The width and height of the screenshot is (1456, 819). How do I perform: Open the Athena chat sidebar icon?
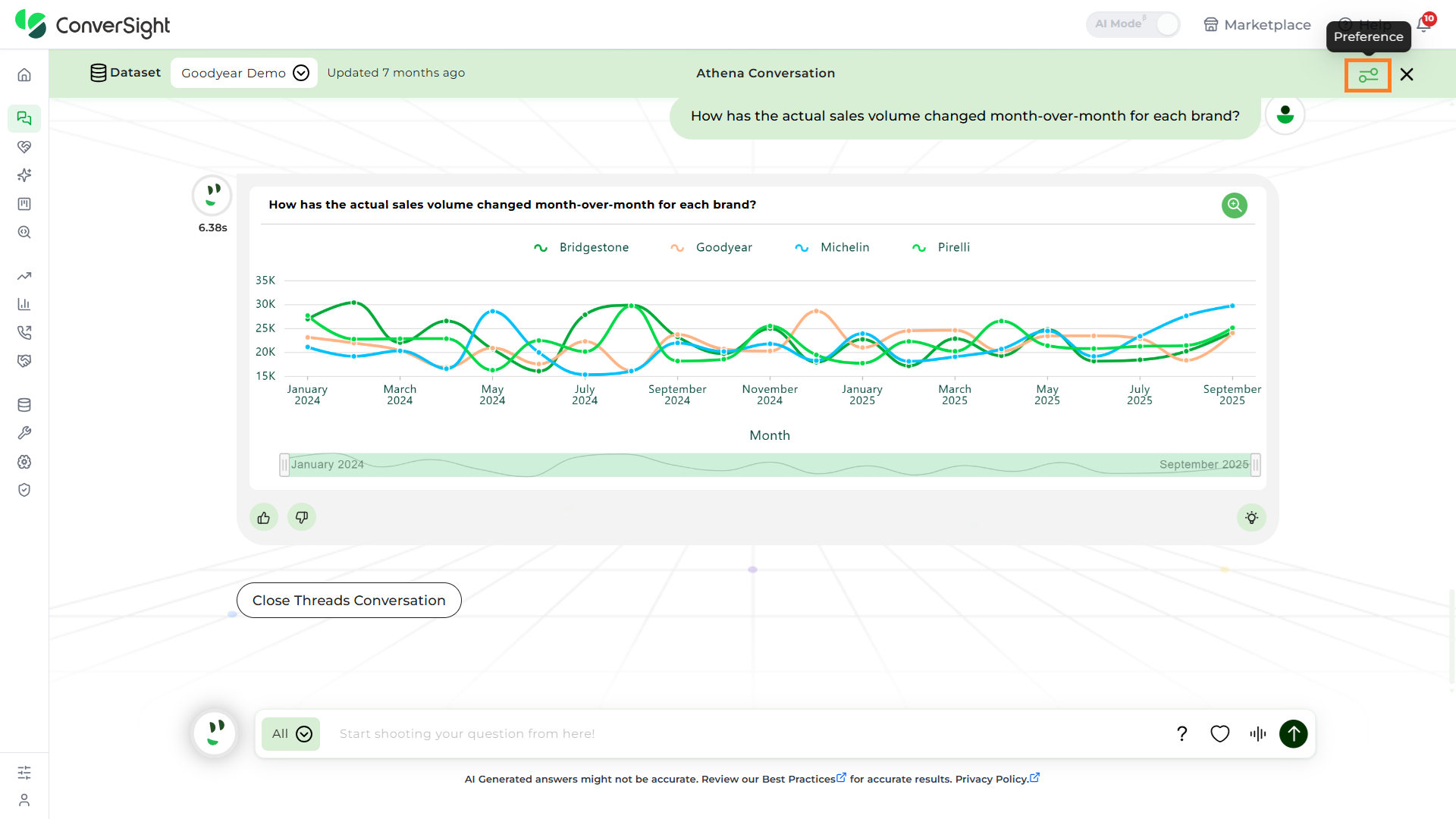pyautogui.click(x=24, y=118)
